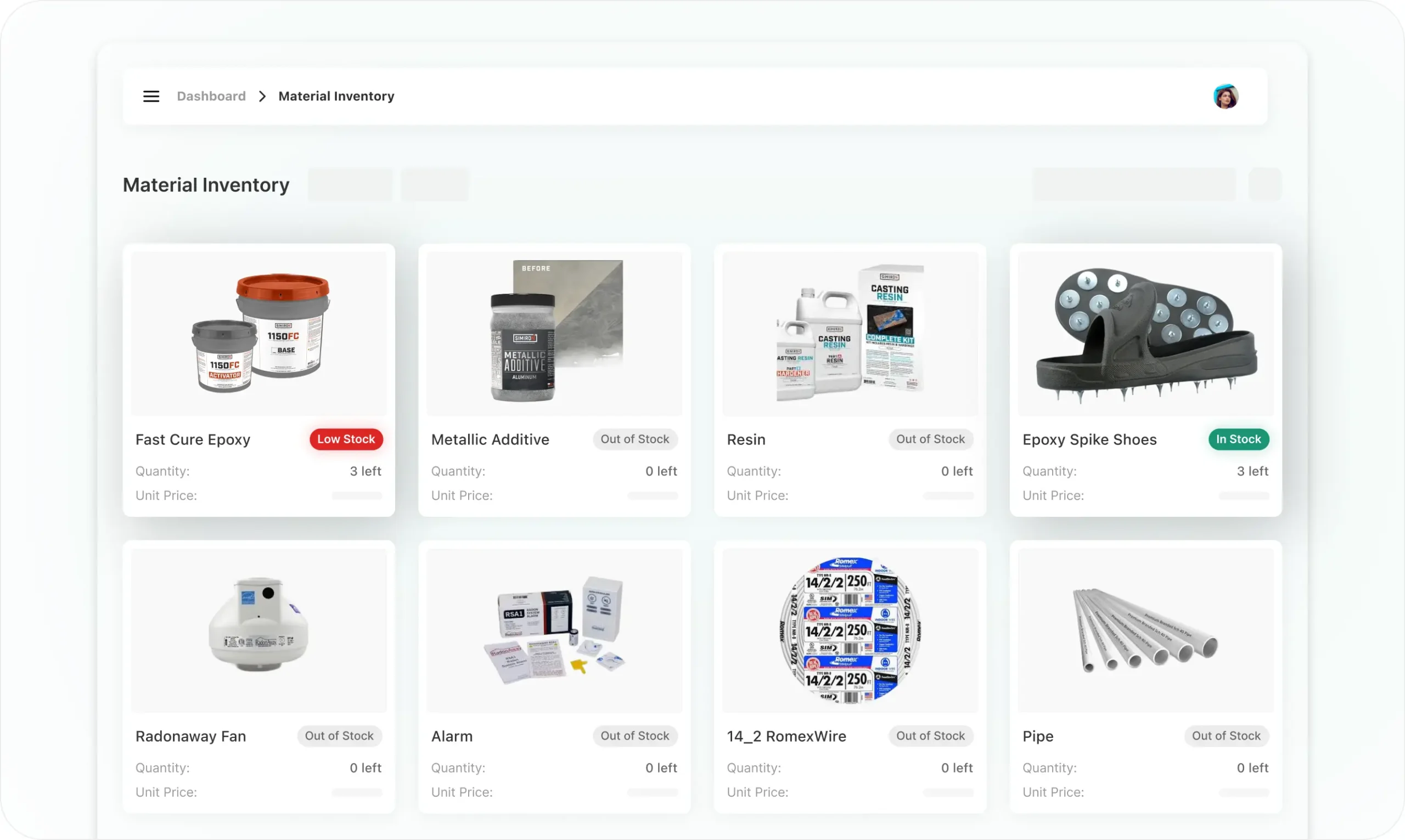This screenshot has width=1405, height=840.
Task: Click the user profile avatar
Action: pyautogui.click(x=1226, y=96)
